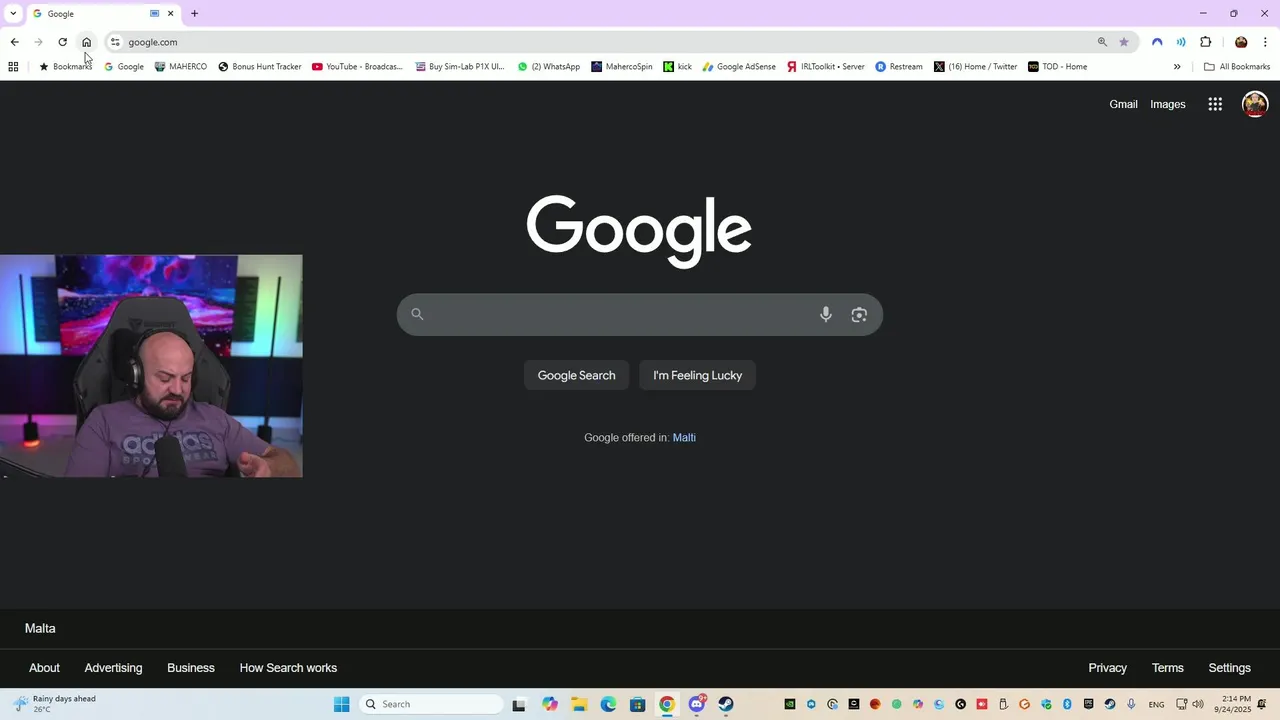Switch language to Malti

tap(684, 438)
